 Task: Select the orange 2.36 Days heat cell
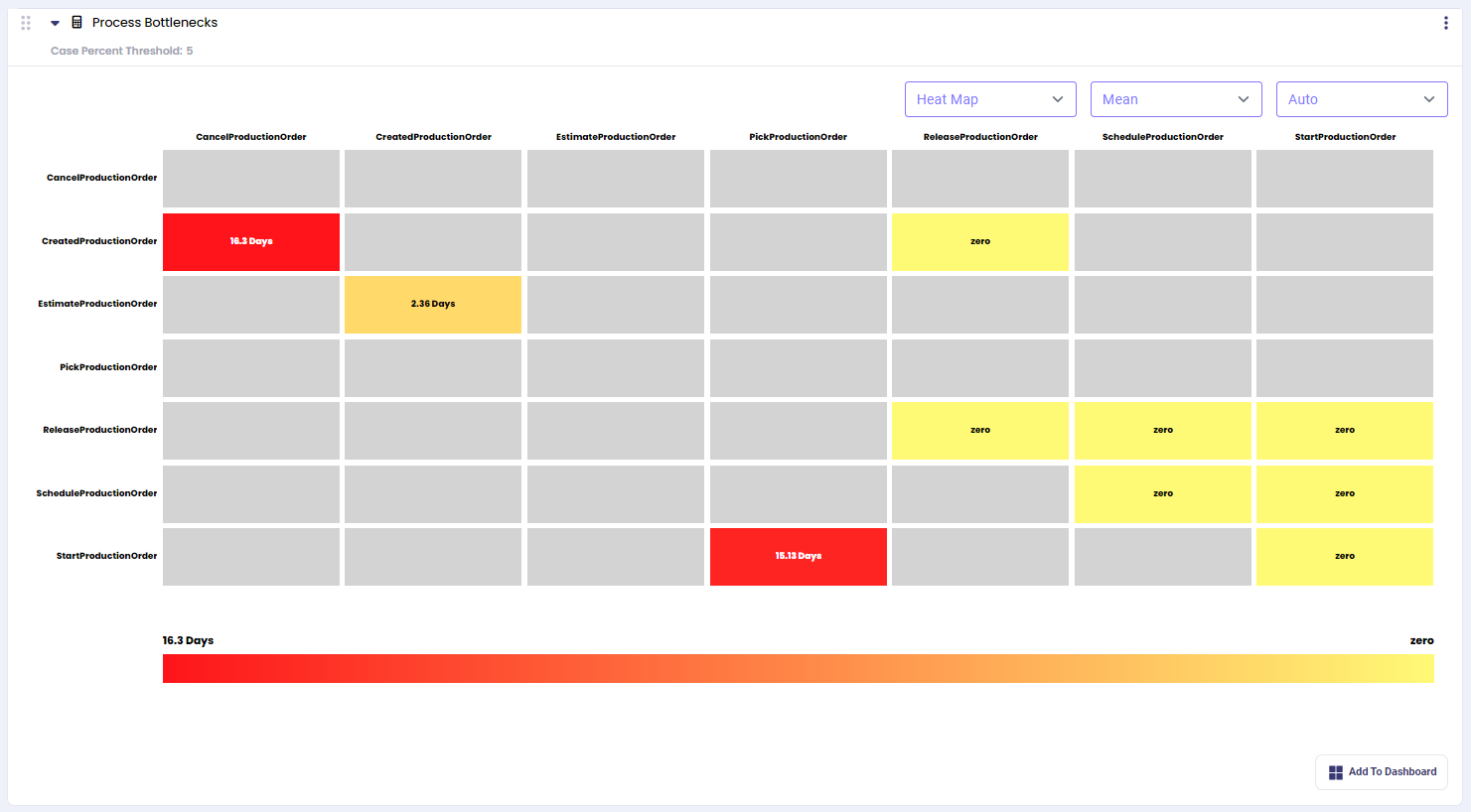tap(433, 304)
